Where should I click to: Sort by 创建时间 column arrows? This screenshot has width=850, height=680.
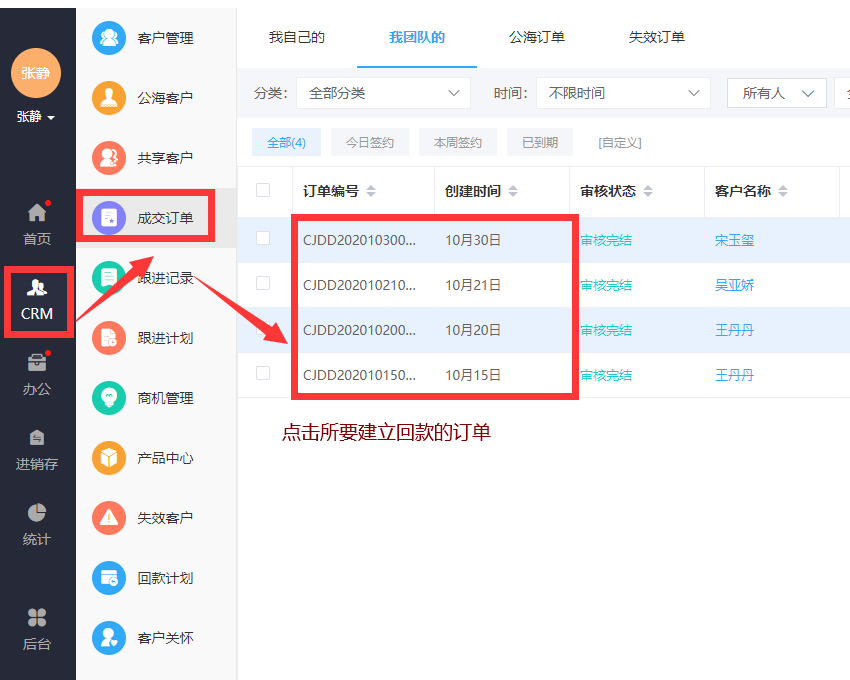point(513,191)
